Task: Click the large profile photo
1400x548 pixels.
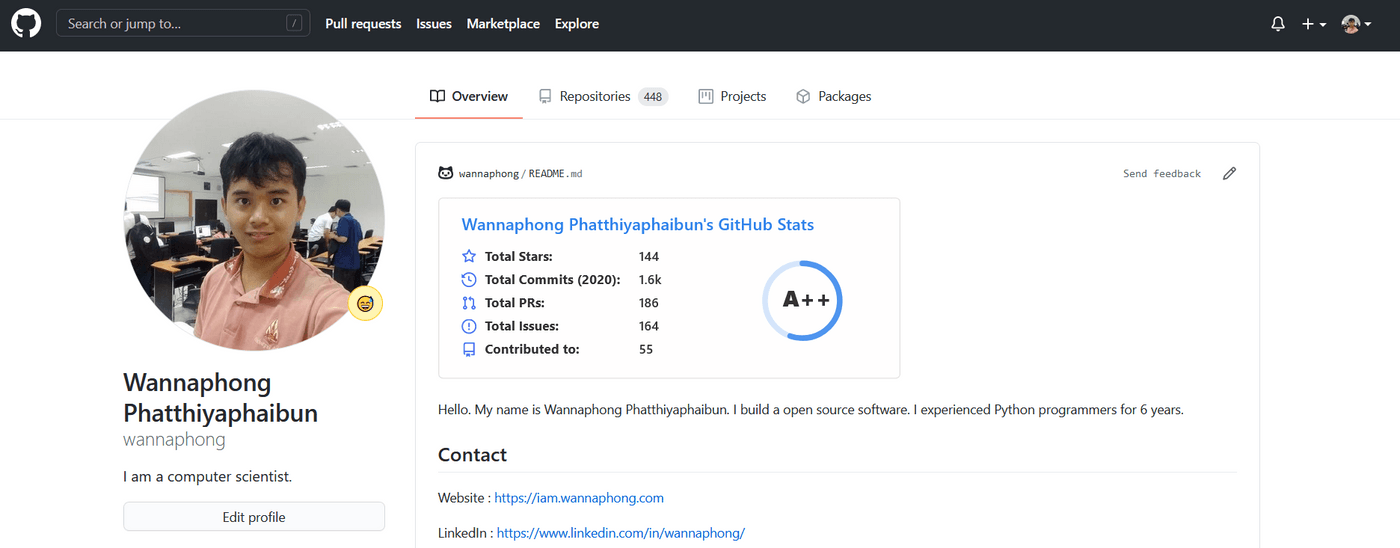Action: click(254, 220)
